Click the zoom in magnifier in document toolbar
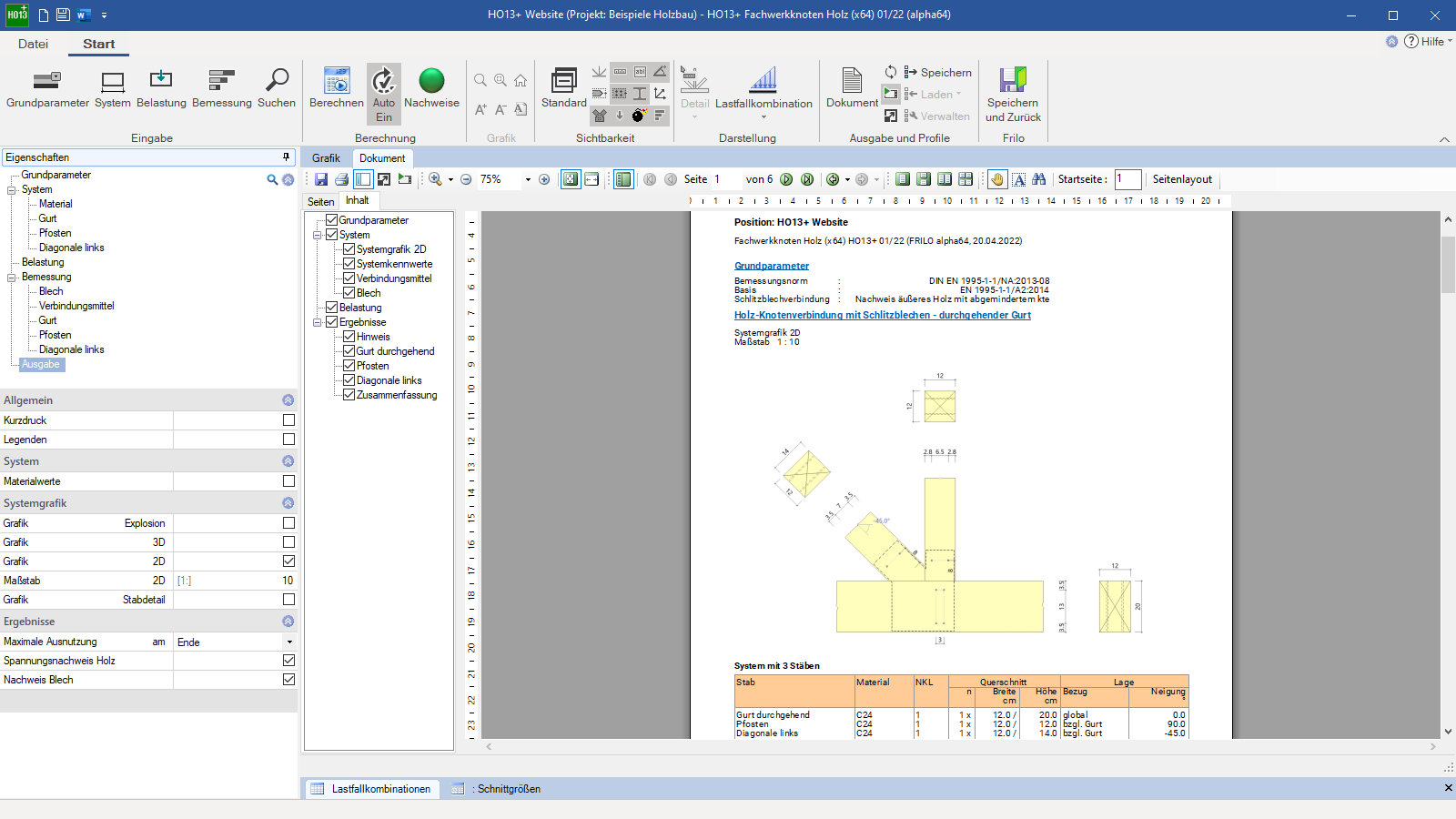The height and width of the screenshot is (819, 1456). 435,179
